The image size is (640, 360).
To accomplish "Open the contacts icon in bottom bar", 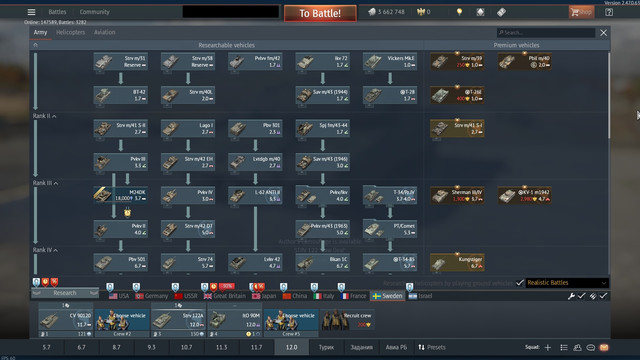I will [577, 347].
